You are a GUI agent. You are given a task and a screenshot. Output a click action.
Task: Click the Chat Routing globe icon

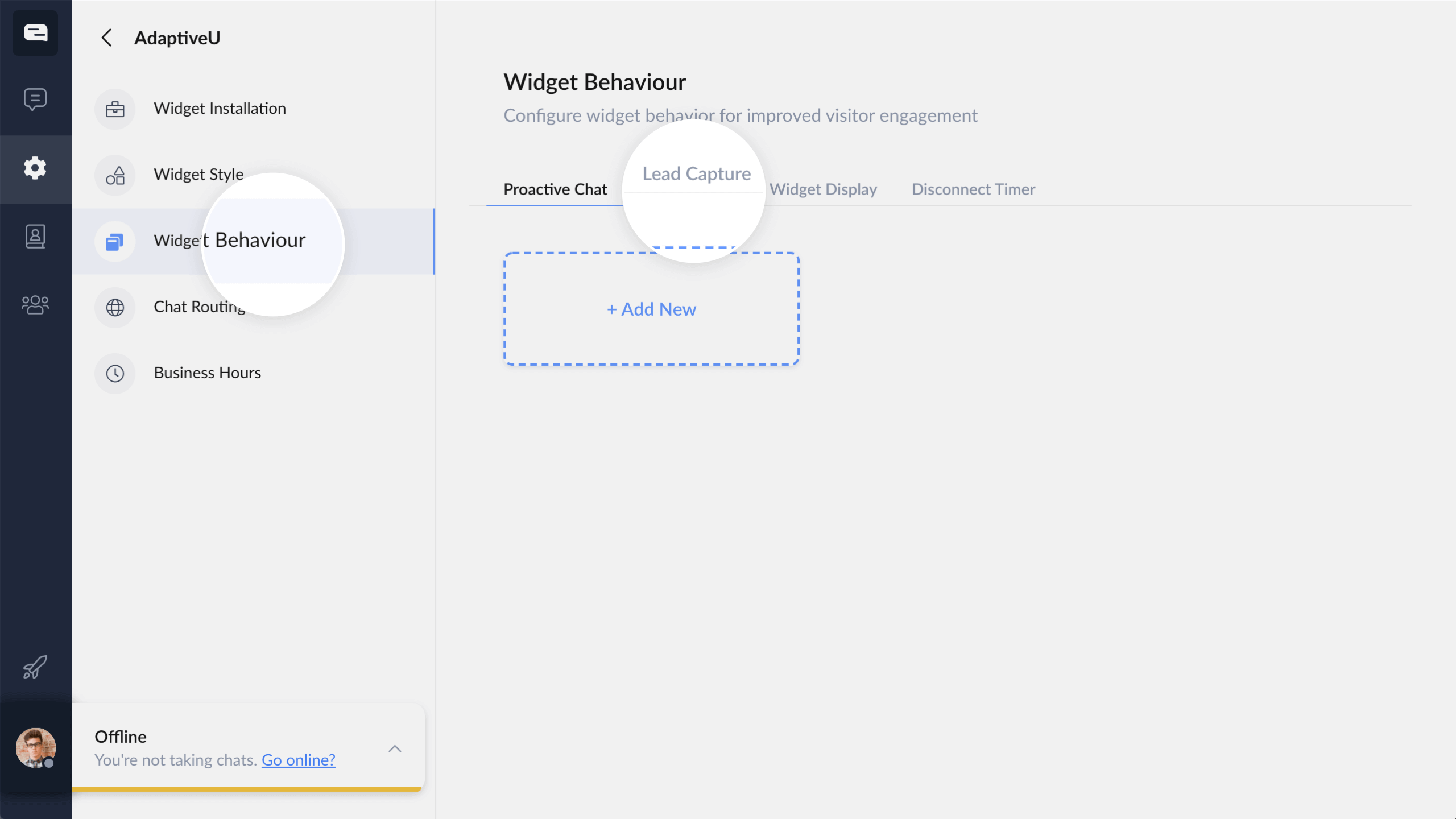click(115, 307)
